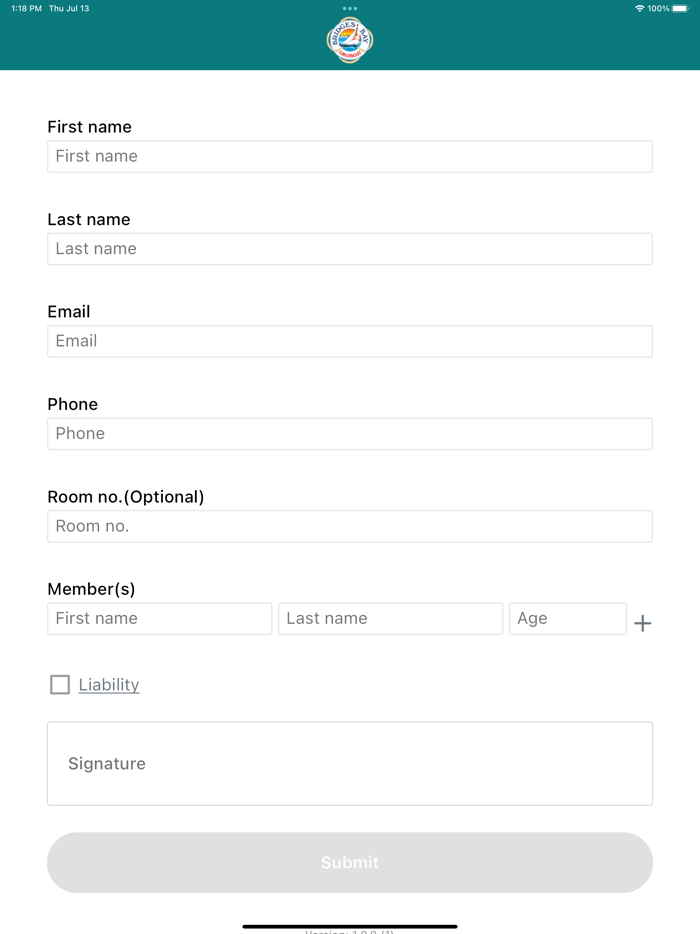Tap the three-dot multitasking icon

349,8
